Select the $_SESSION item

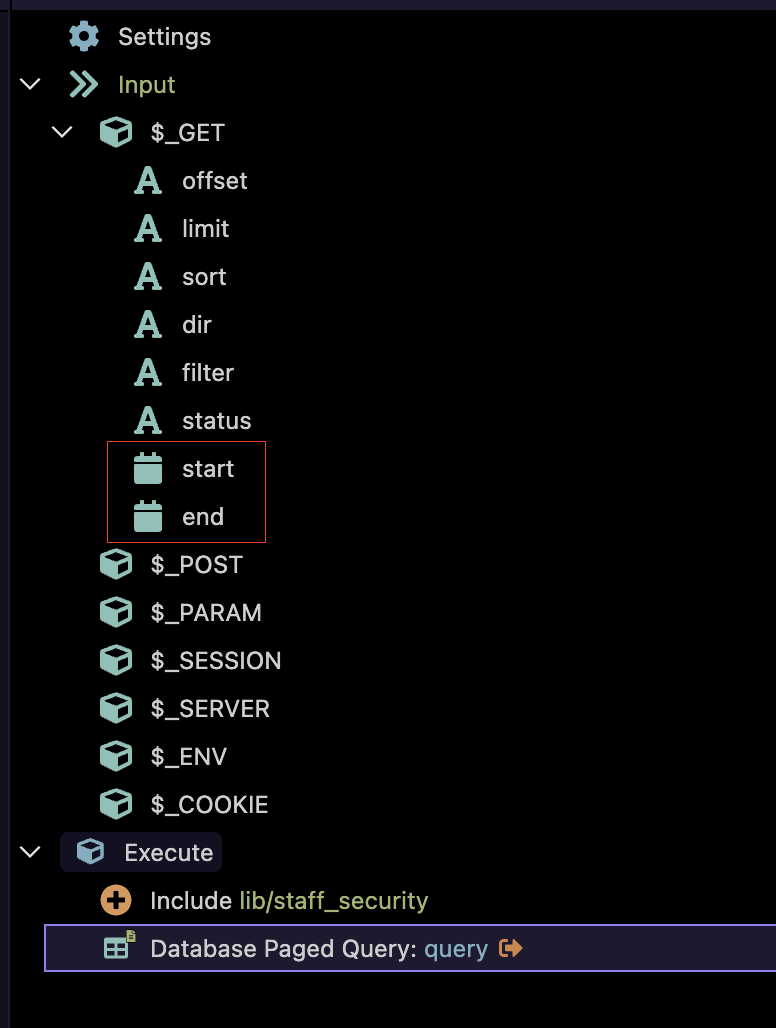click(215, 661)
